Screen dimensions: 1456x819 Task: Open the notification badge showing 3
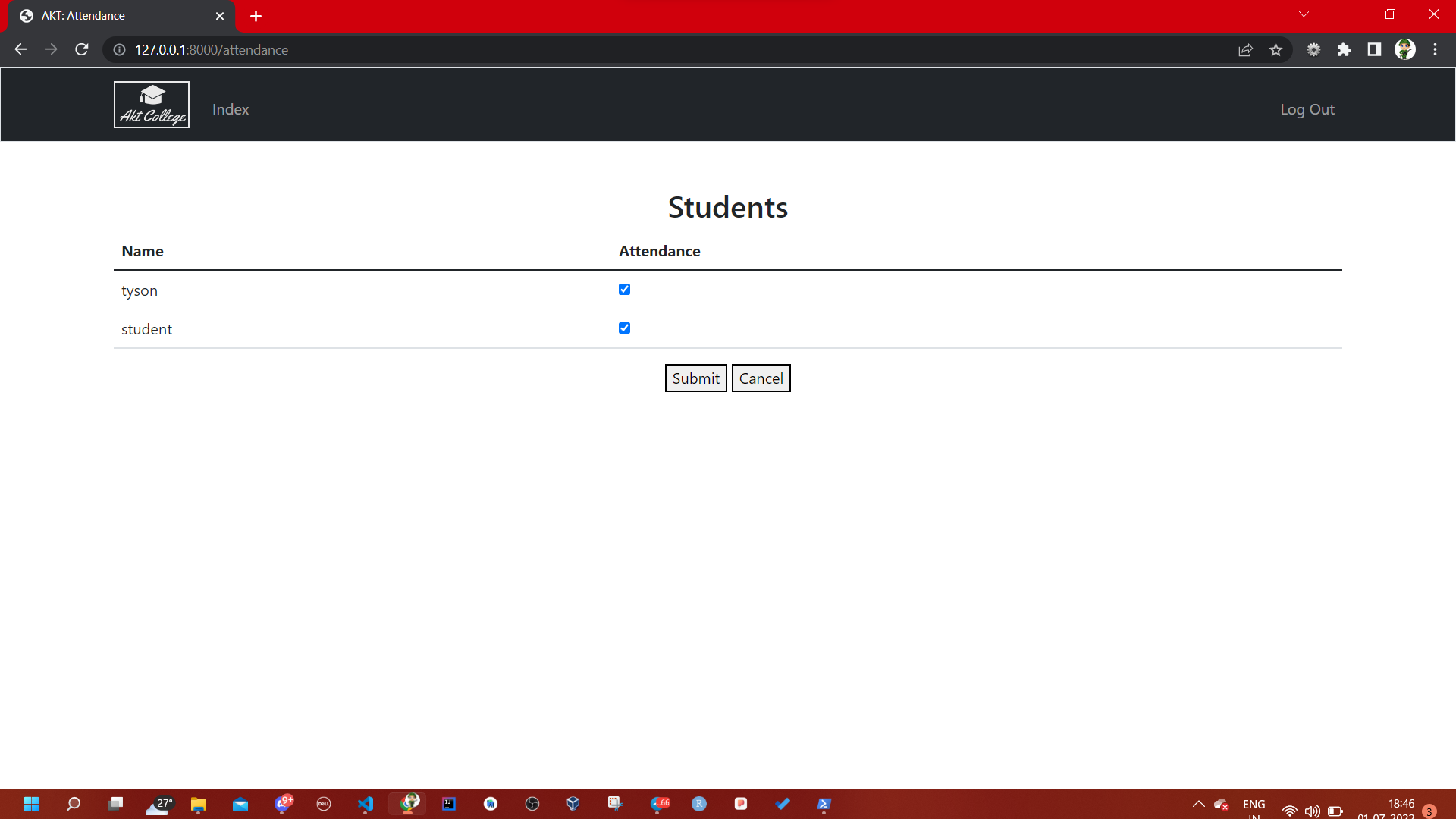[x=1429, y=811]
